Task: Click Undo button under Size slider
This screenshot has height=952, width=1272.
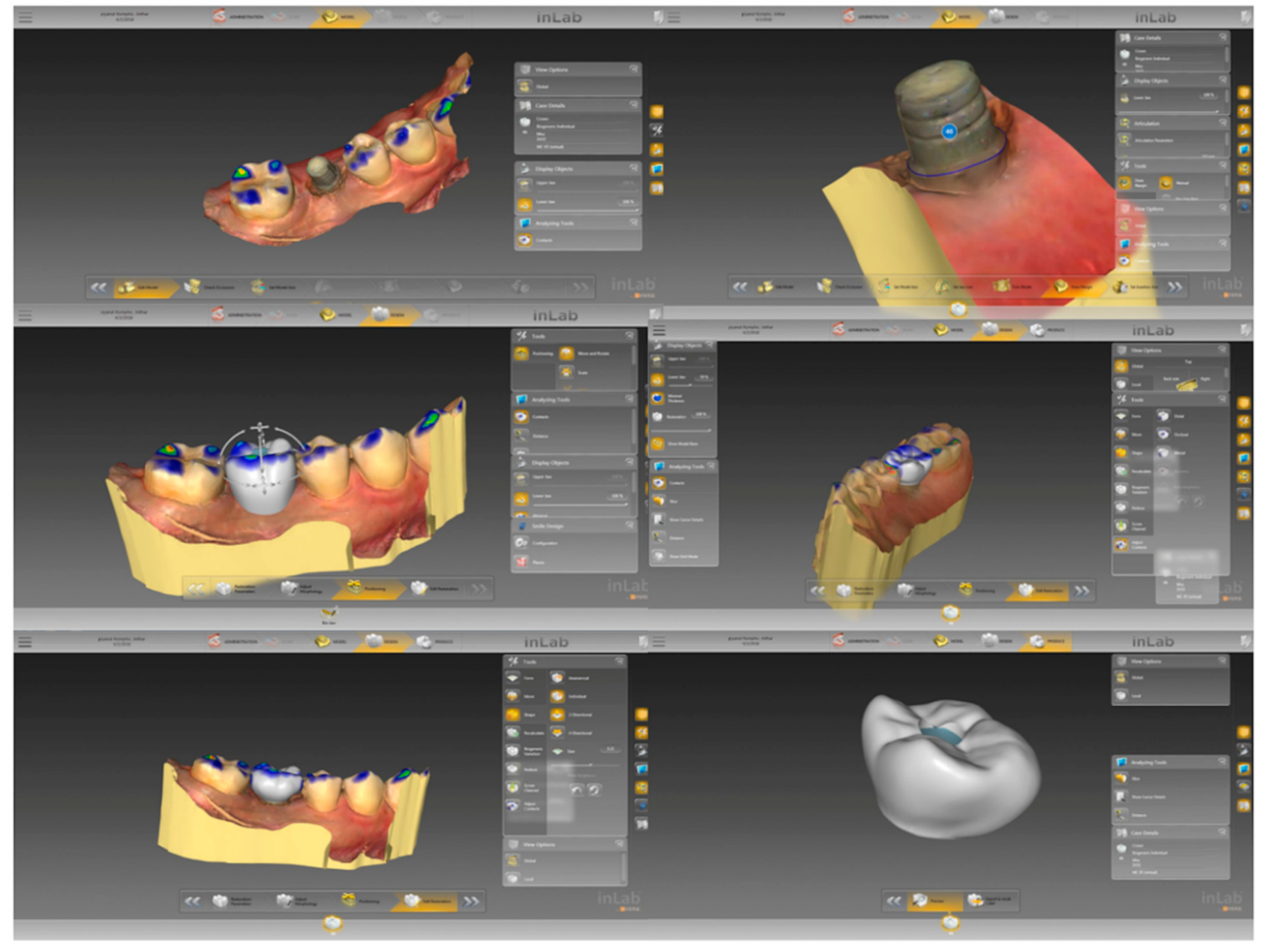Action: coord(576,790)
